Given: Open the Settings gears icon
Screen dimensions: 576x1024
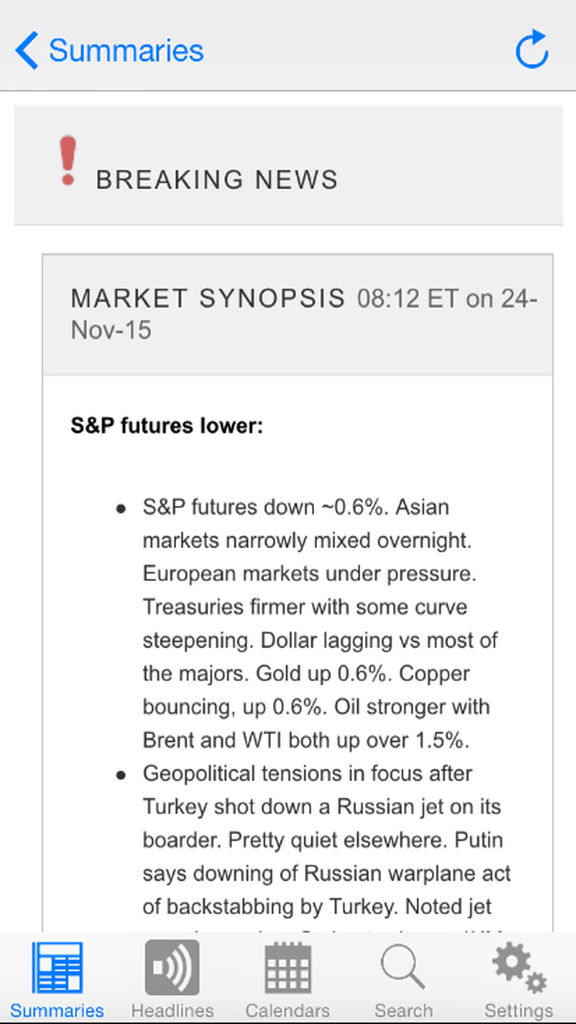Looking at the screenshot, I should coord(519,967).
